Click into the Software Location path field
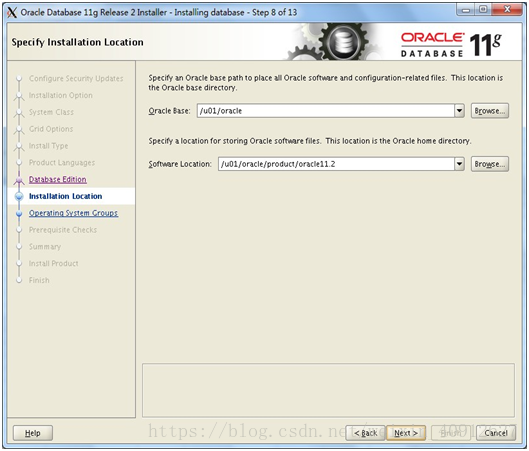529x451 pixels. pyautogui.click(x=336, y=164)
